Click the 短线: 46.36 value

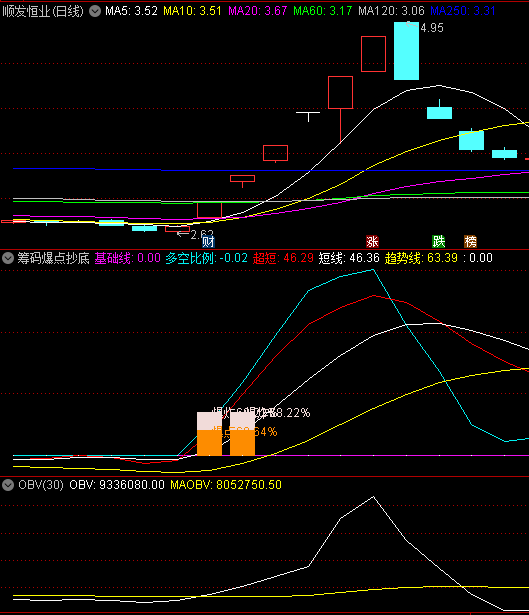(349, 258)
